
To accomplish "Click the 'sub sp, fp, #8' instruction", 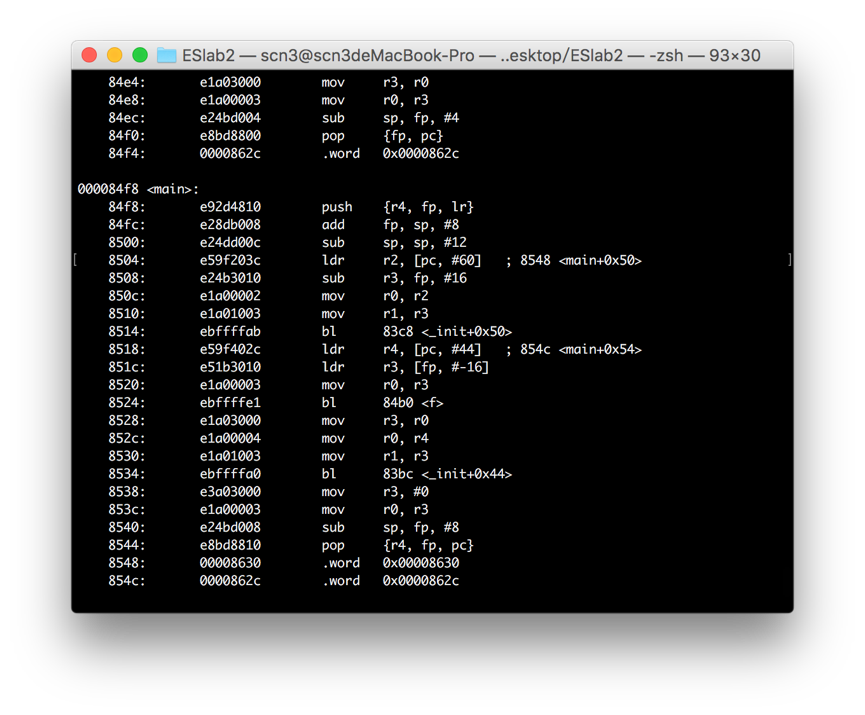I will (390, 527).
